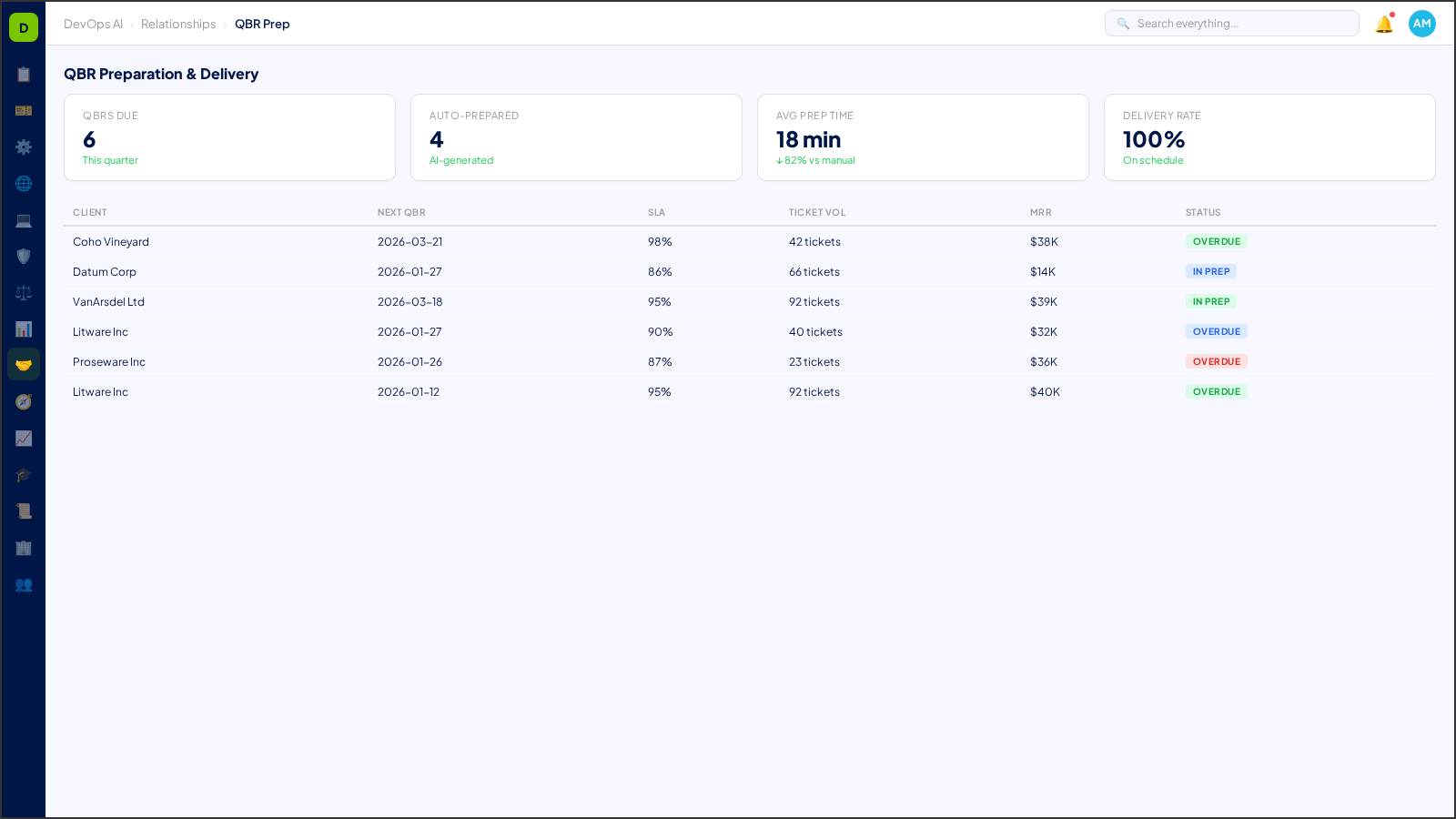
Task: Open the users icon at sidebar bottom
Action: (x=24, y=585)
